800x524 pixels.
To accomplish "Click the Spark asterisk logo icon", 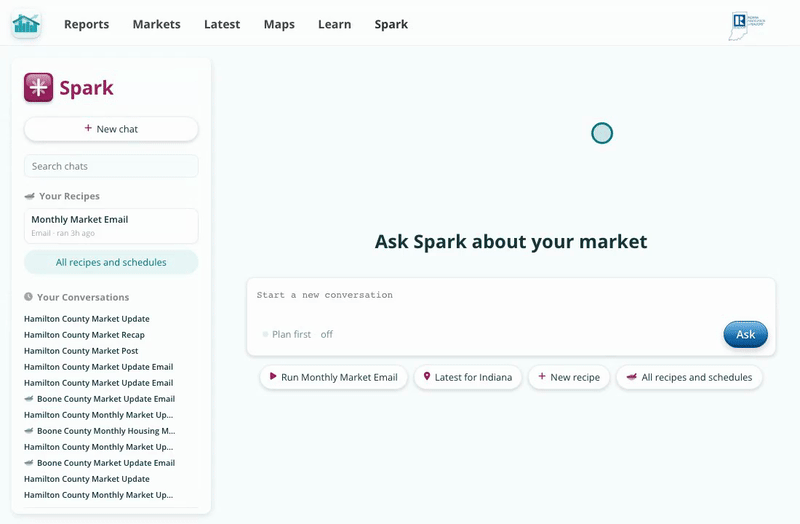I will click(x=38, y=87).
